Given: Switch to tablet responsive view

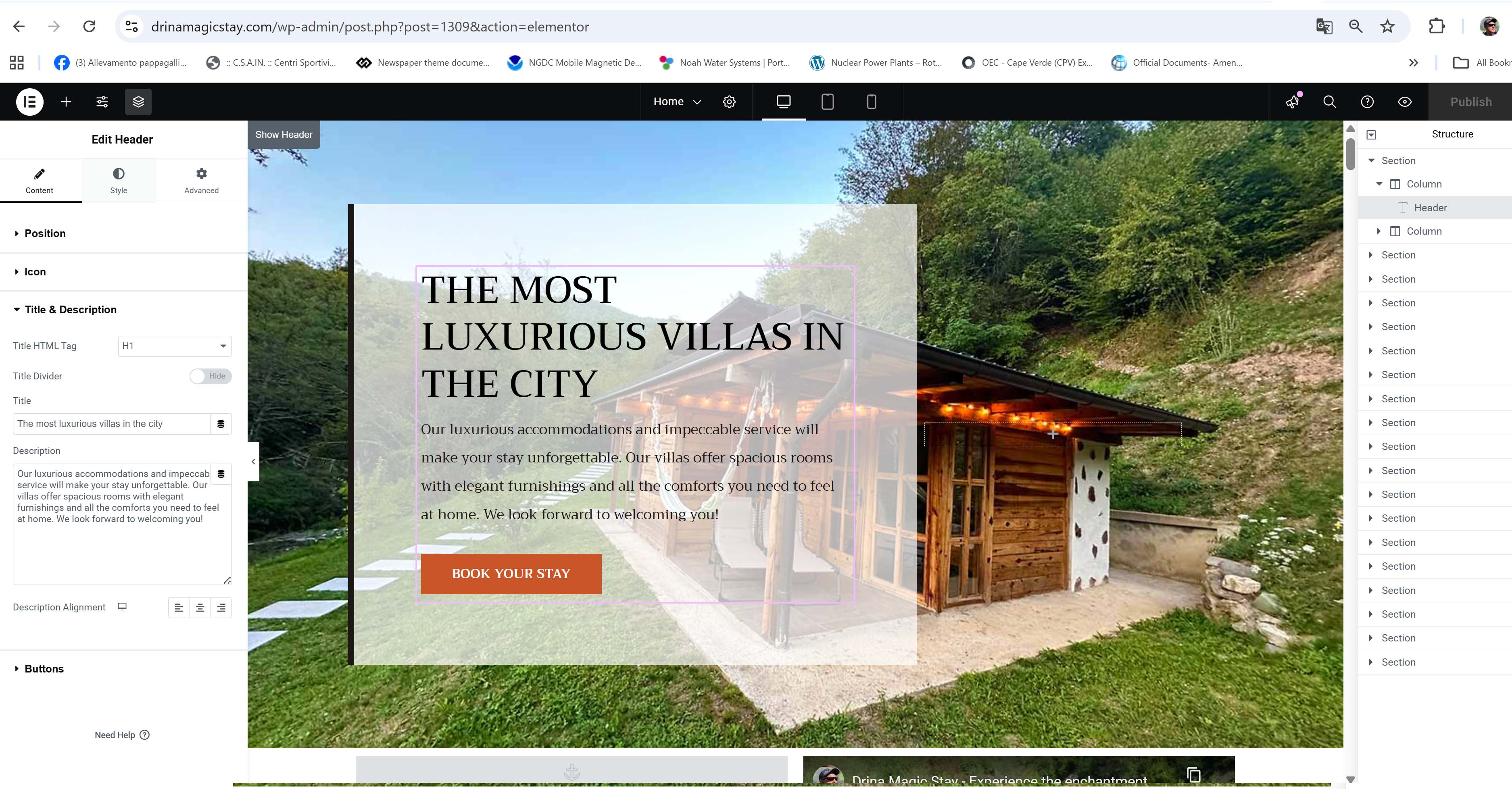Looking at the screenshot, I should [828, 102].
